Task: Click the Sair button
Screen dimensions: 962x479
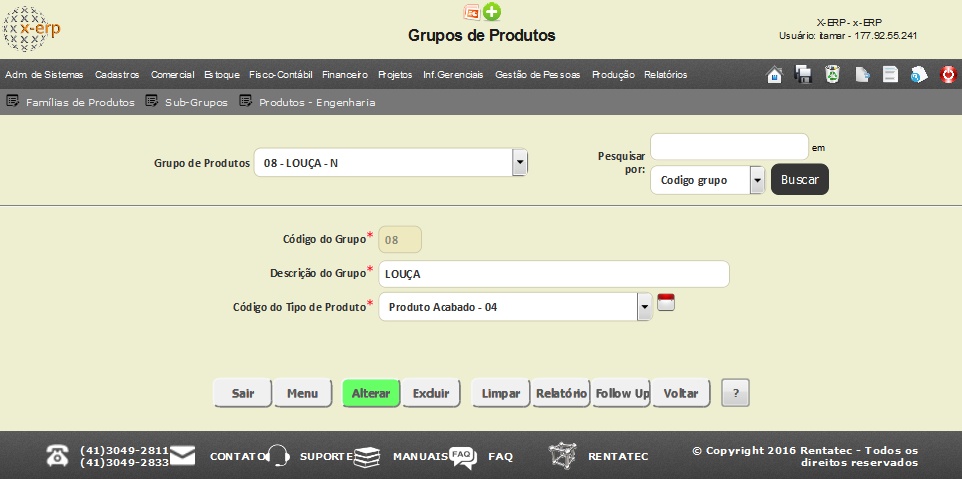Action: click(243, 393)
